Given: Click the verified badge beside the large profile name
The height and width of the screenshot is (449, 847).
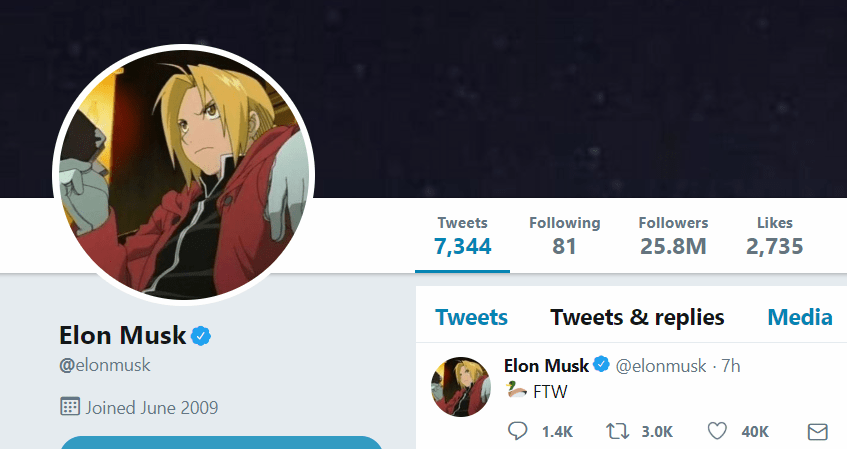Looking at the screenshot, I should pyautogui.click(x=201, y=335).
